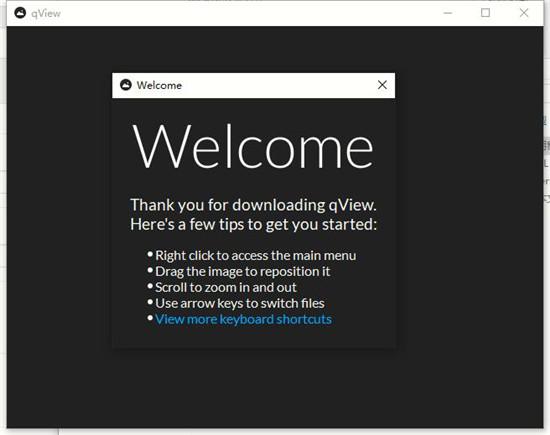Click the 'Scroll to zoom in and out' tip
This screenshot has height=435, width=550.
226,287
